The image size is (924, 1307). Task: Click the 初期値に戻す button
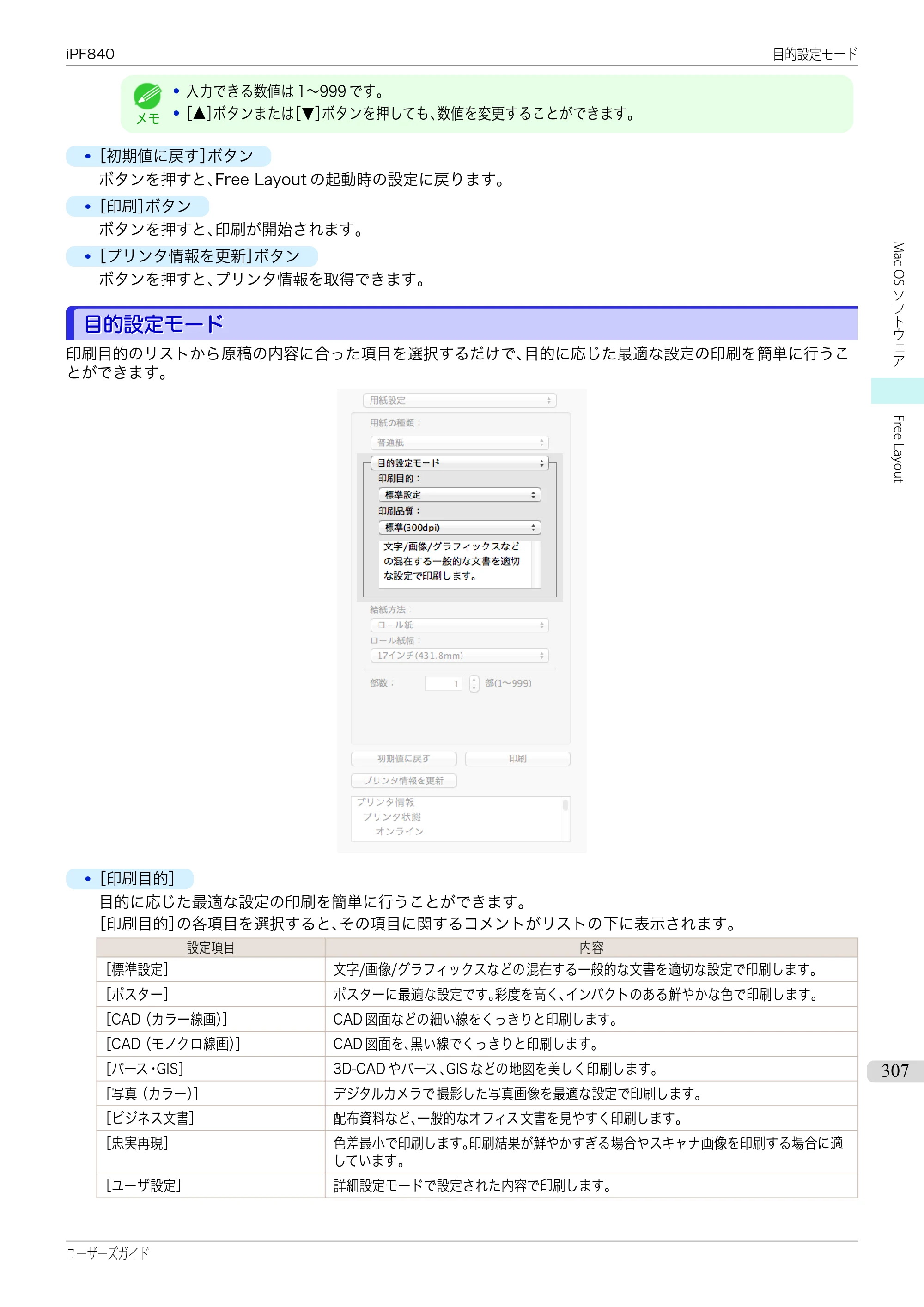(x=404, y=759)
